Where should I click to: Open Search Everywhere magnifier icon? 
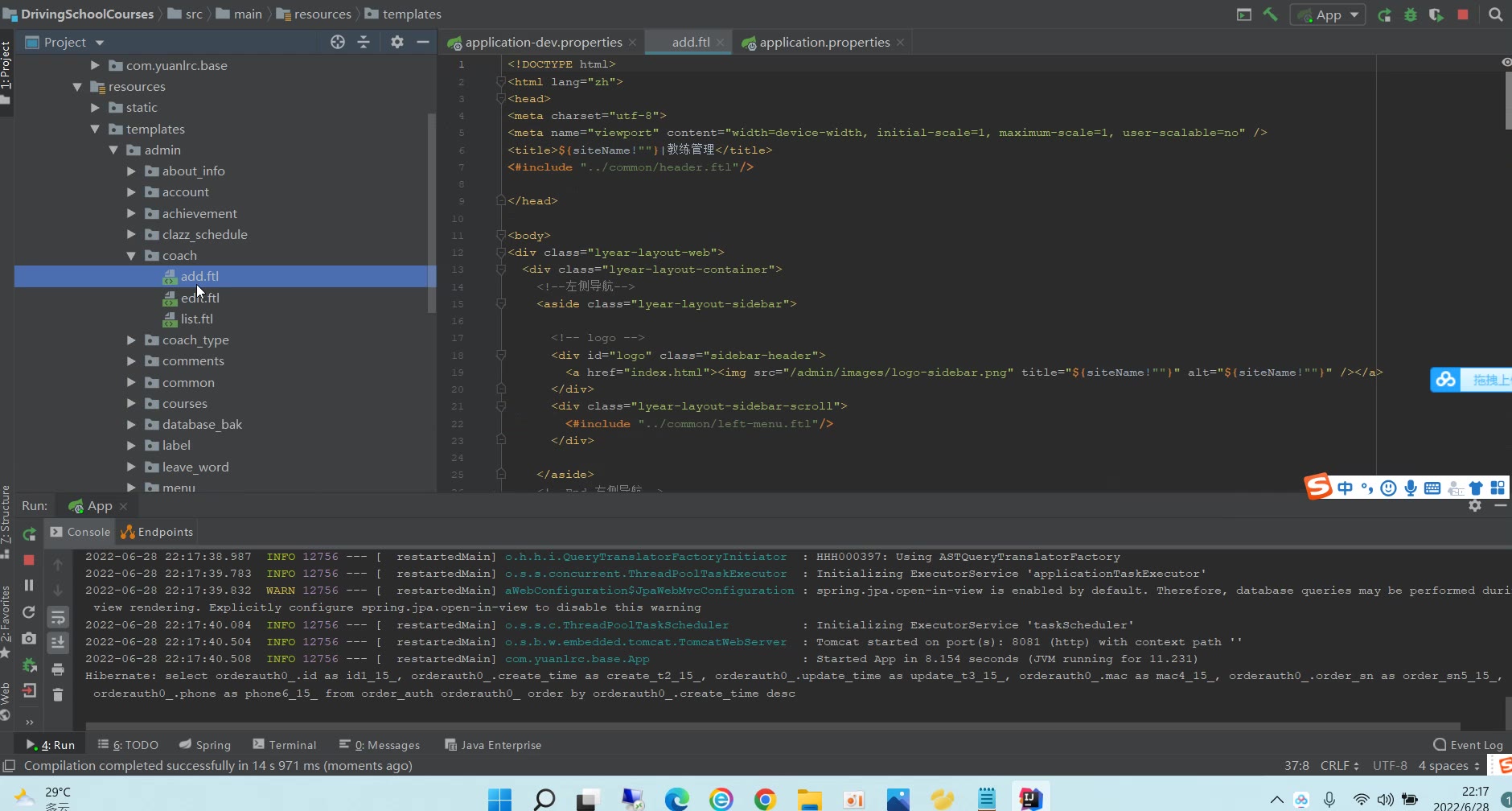1495,14
